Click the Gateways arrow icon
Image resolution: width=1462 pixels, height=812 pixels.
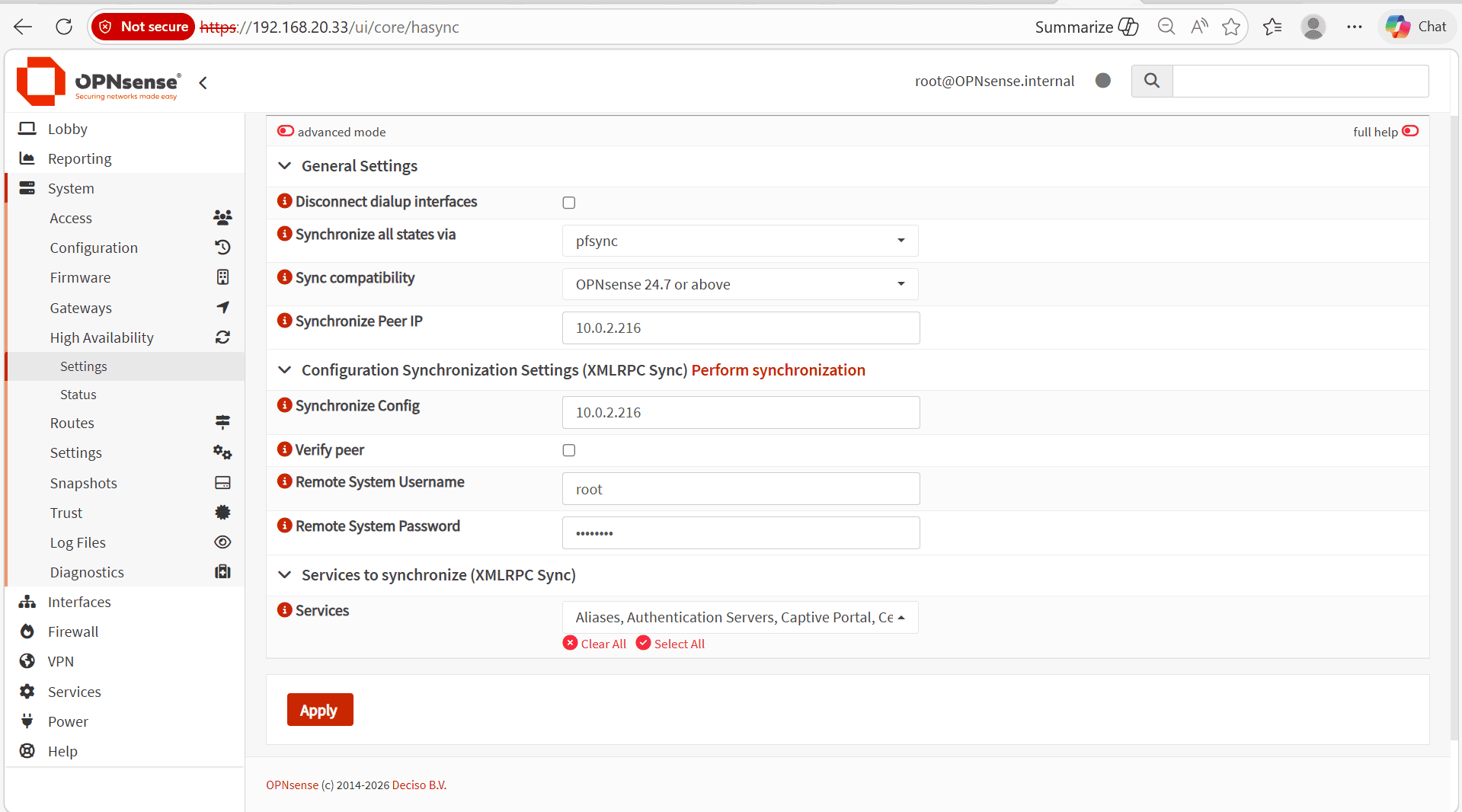(x=222, y=308)
